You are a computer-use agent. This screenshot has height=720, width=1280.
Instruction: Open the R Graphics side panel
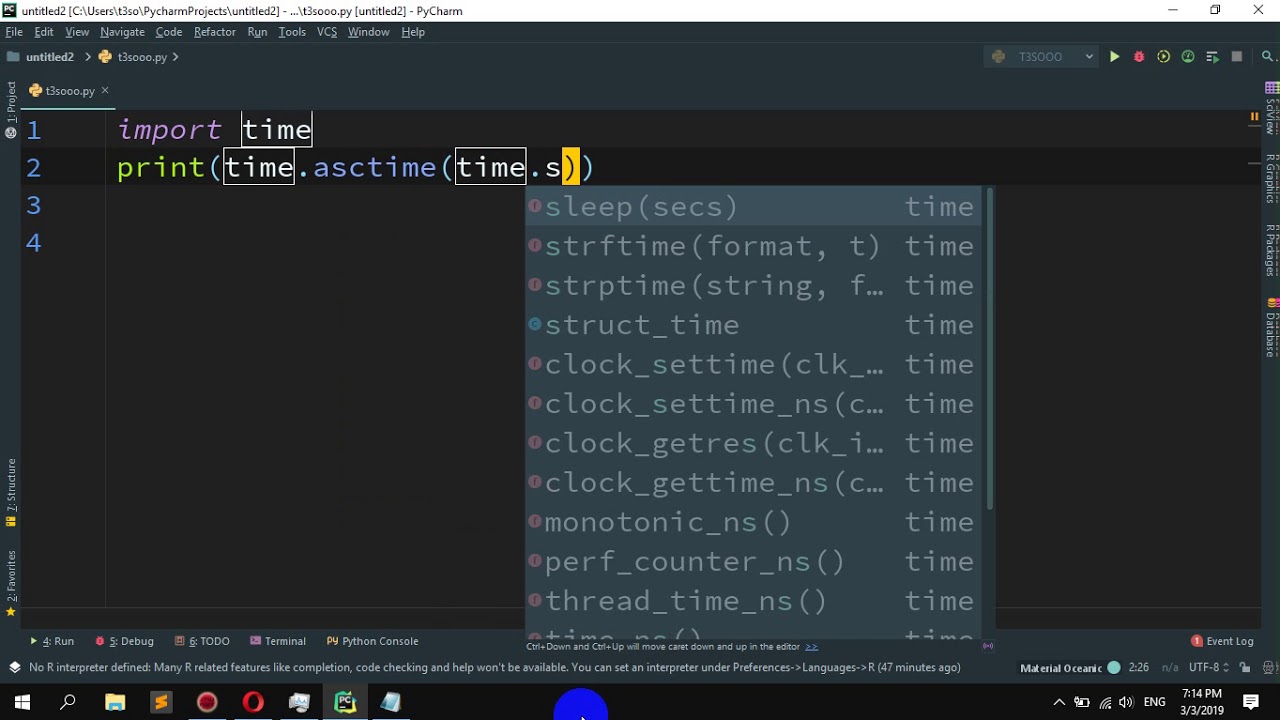[x=1272, y=178]
